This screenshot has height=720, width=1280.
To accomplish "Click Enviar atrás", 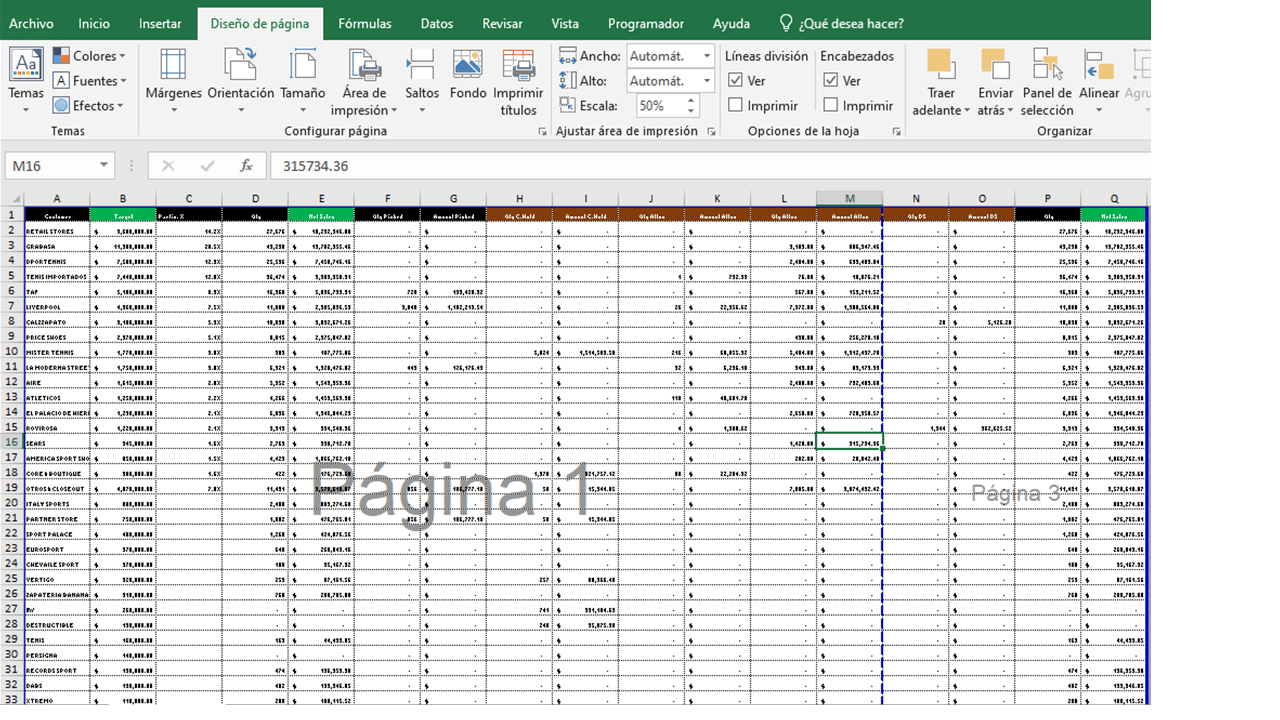I will coord(995,80).
